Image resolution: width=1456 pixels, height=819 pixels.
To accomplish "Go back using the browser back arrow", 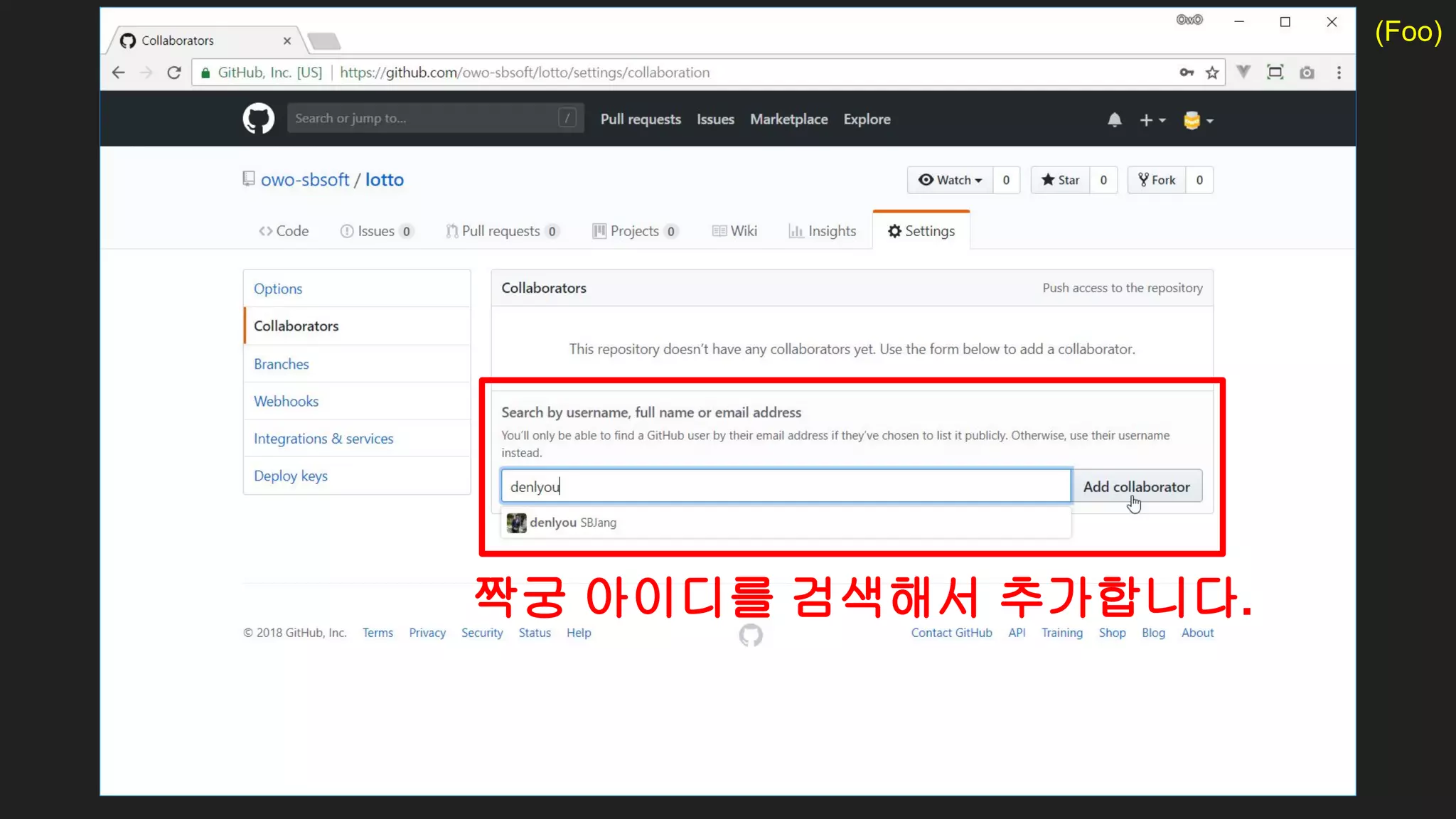I will [x=119, y=73].
